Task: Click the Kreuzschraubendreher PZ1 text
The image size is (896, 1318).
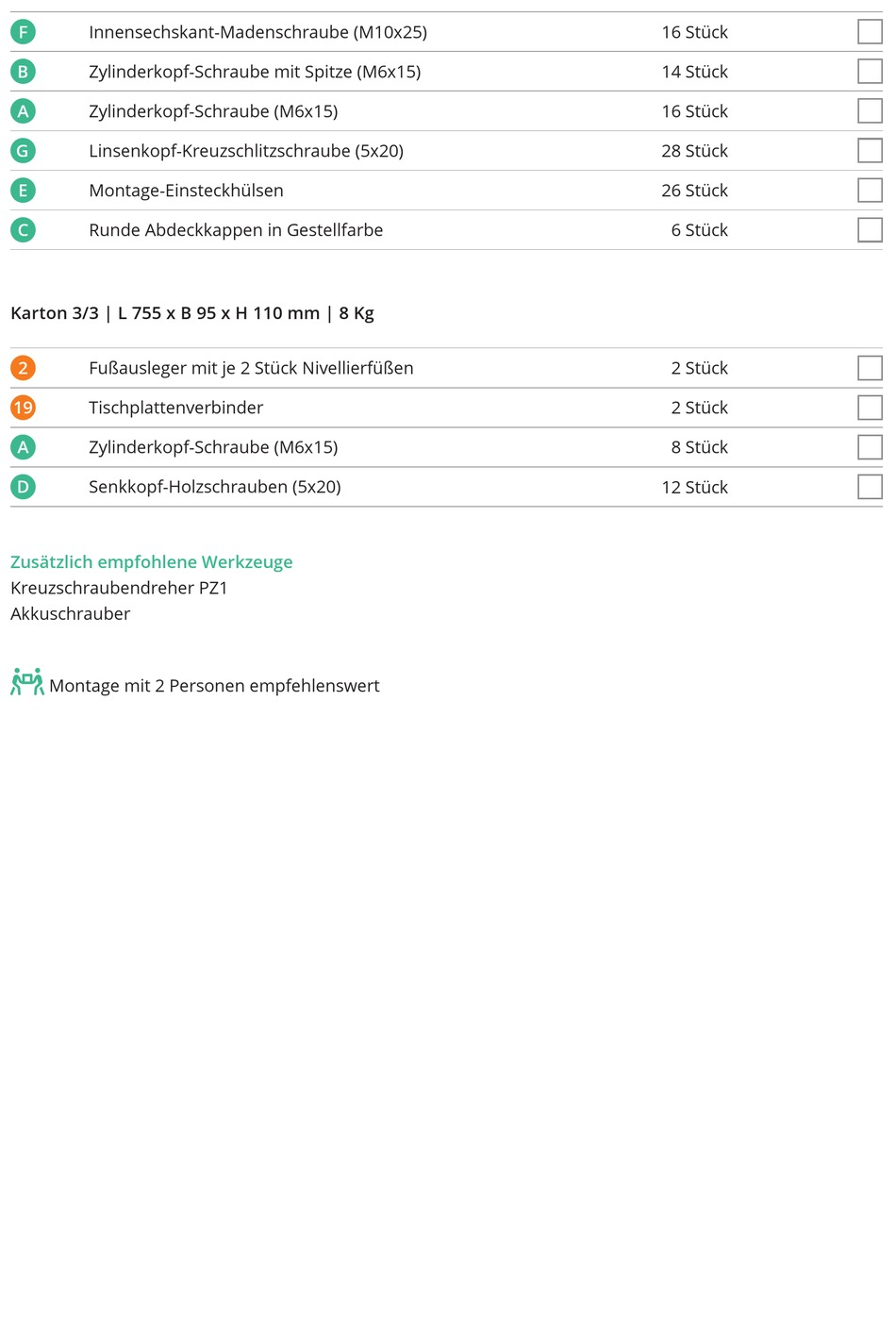Action: pyautogui.click(x=119, y=588)
